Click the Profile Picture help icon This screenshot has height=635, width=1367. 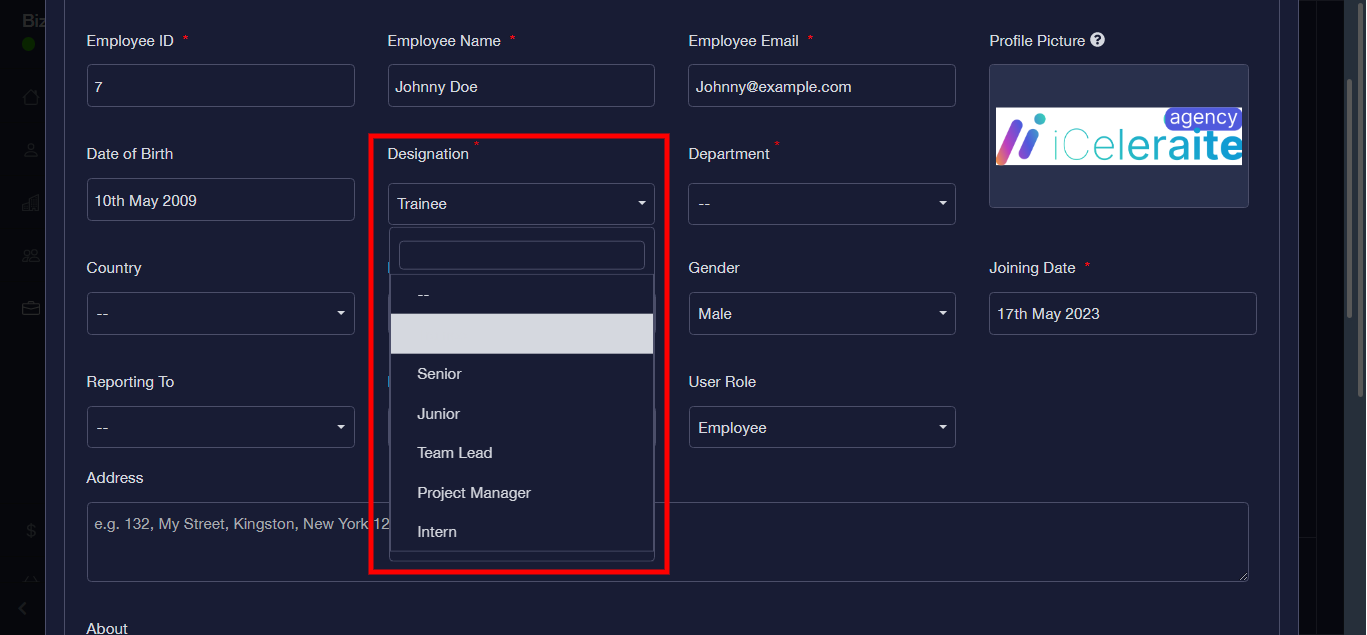point(1097,40)
